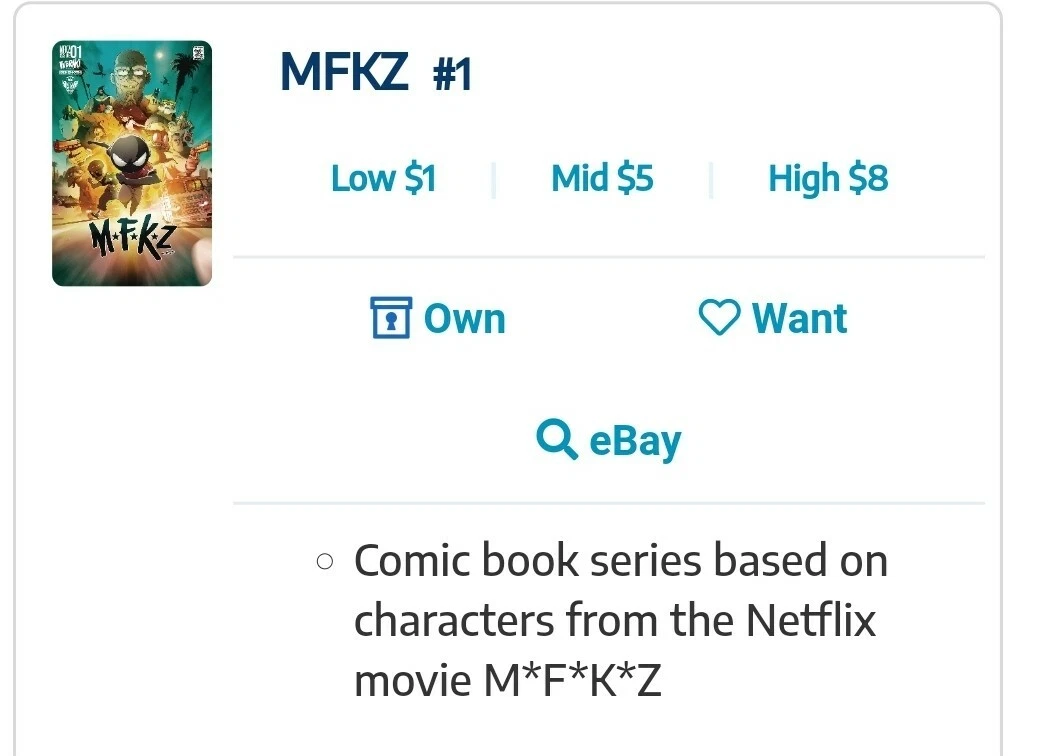This screenshot has width=1047, height=756.
Task: Click the M*F*K*Z logo on the cover
Action: [x=132, y=239]
